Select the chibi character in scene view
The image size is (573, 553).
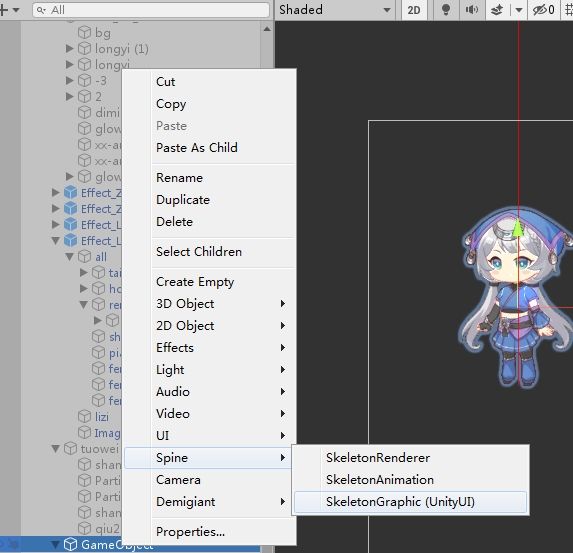pyautogui.click(x=516, y=298)
